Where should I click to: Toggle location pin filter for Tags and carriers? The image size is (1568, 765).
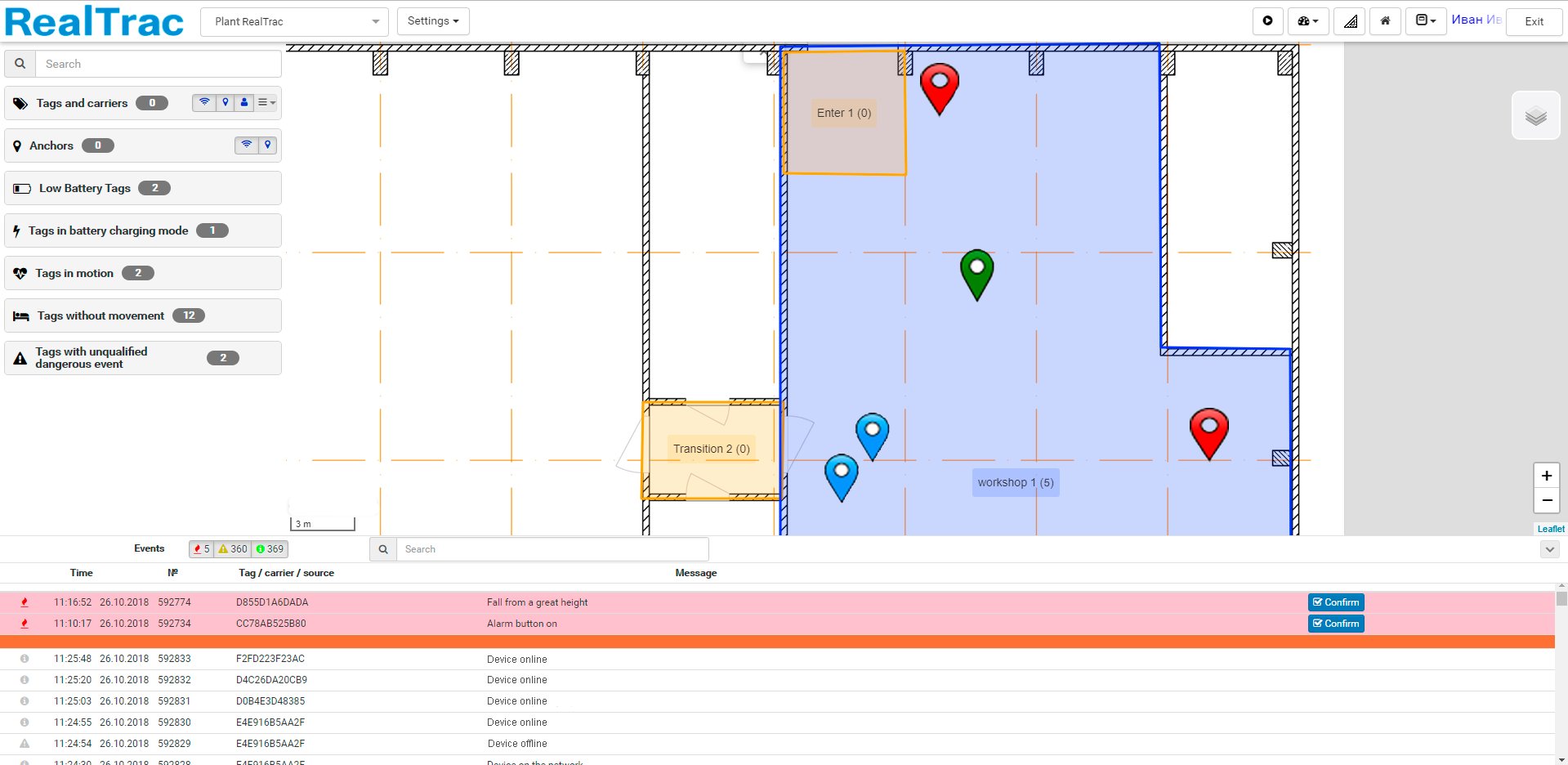point(225,103)
